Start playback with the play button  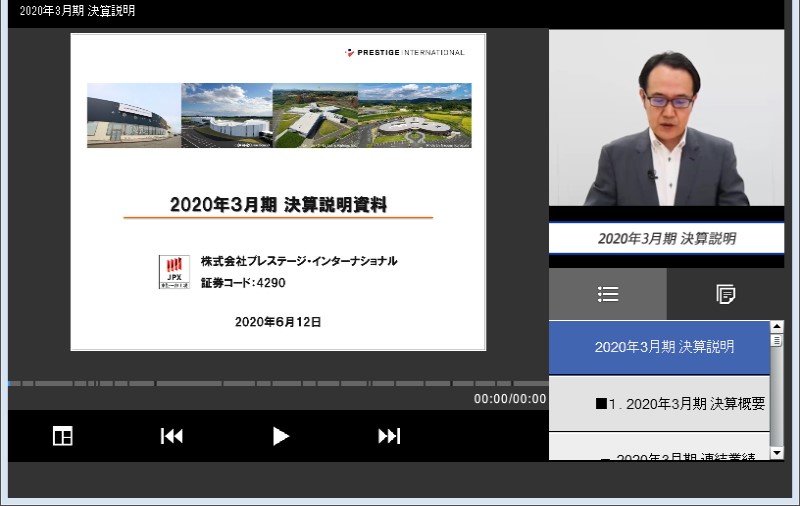click(x=280, y=436)
